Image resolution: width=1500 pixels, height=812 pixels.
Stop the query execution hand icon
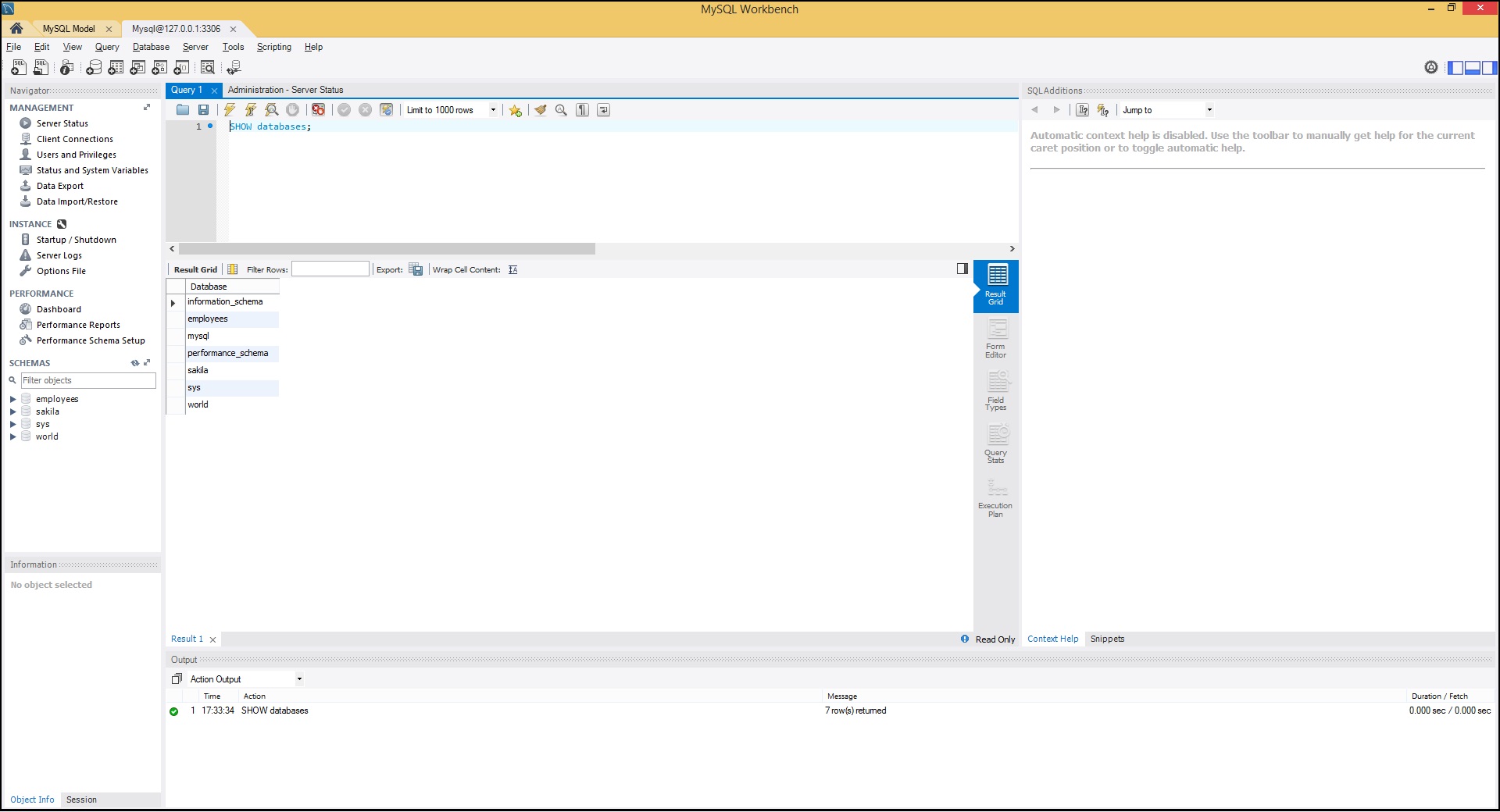293,110
